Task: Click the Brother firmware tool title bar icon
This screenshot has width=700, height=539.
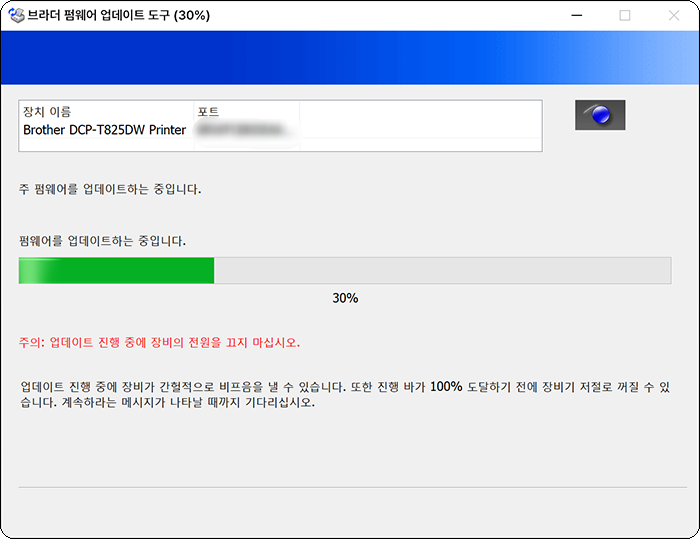Action: coord(17,15)
